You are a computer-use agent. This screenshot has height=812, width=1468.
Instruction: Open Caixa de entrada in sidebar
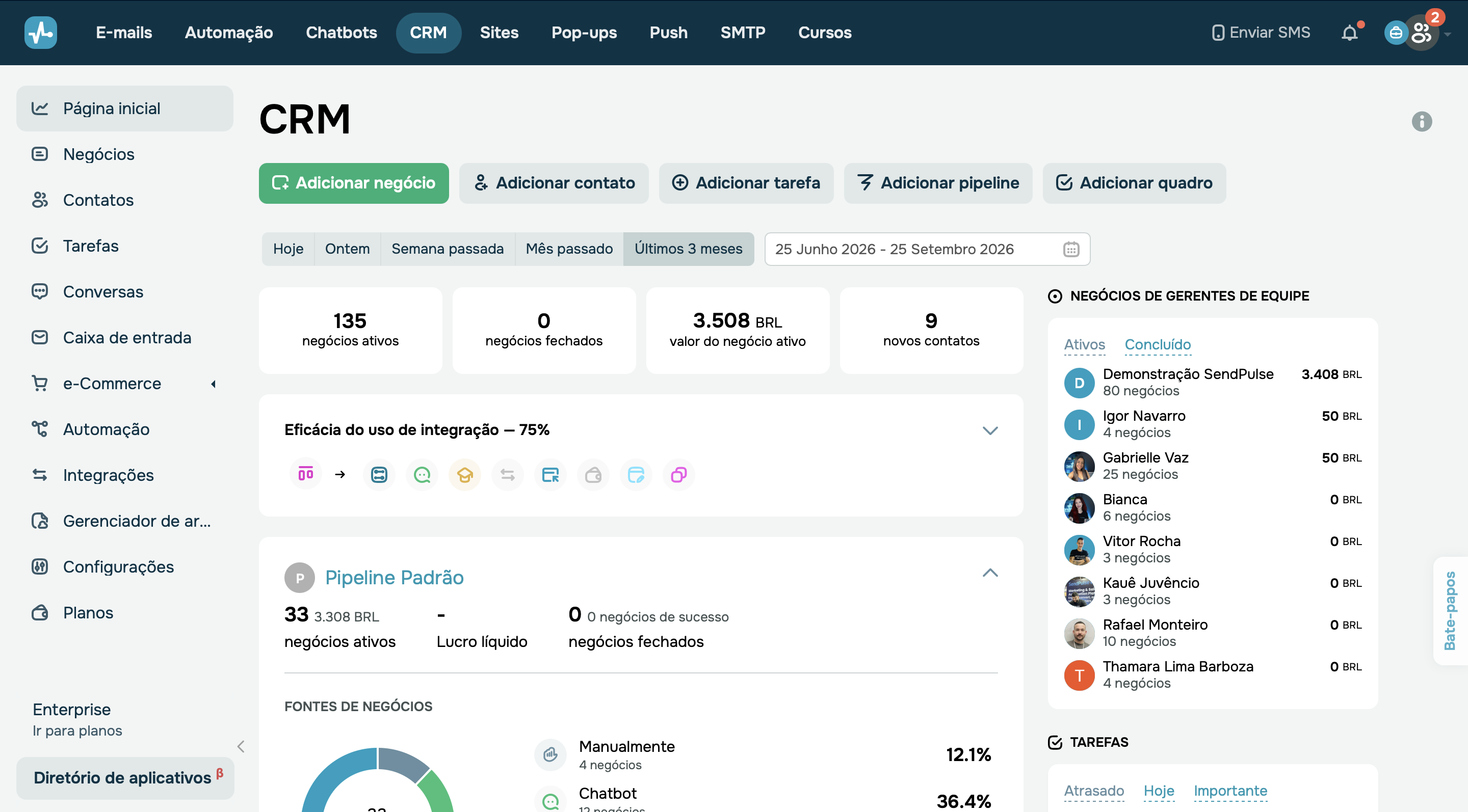point(125,338)
